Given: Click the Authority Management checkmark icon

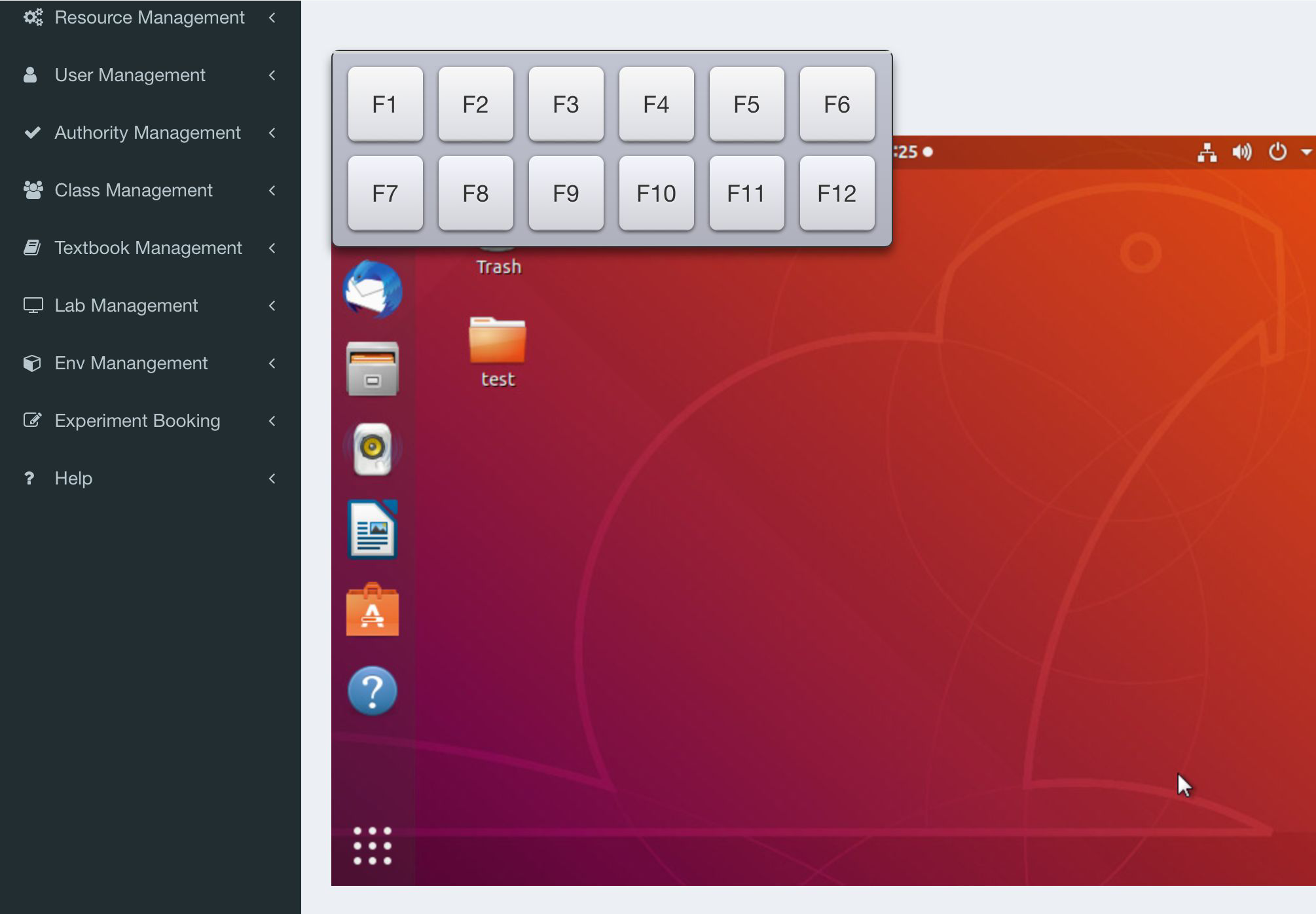Looking at the screenshot, I should click(x=32, y=132).
